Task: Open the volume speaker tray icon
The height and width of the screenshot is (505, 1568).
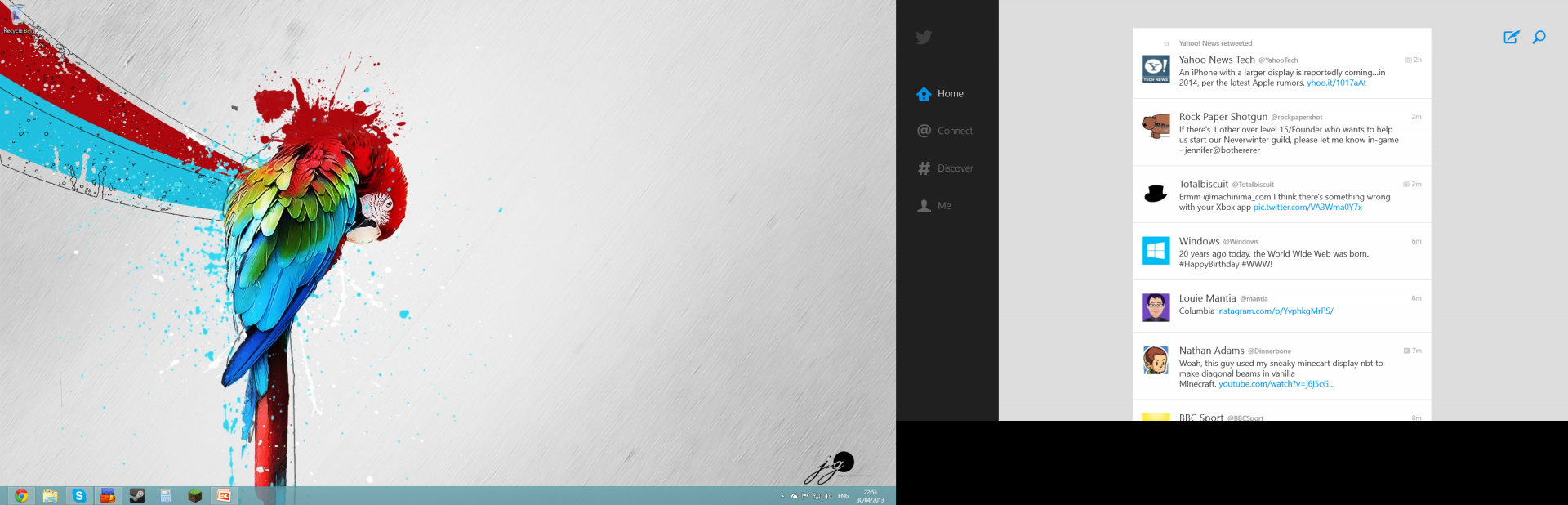Action: (x=827, y=496)
